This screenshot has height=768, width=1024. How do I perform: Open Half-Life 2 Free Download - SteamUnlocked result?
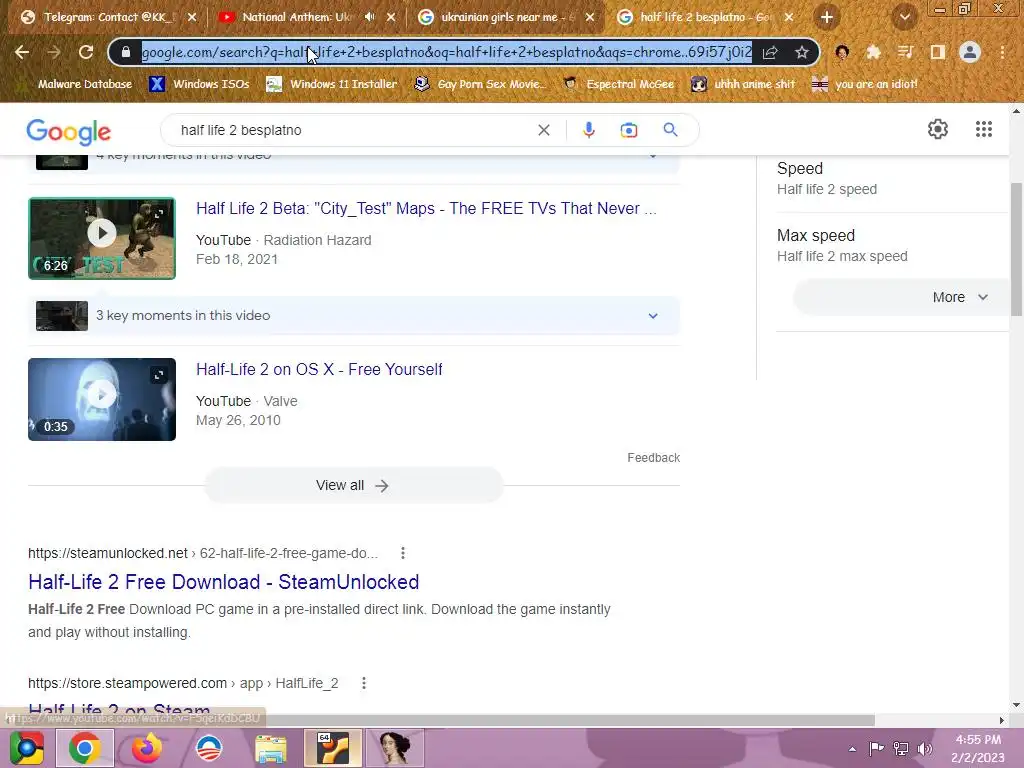[223, 582]
